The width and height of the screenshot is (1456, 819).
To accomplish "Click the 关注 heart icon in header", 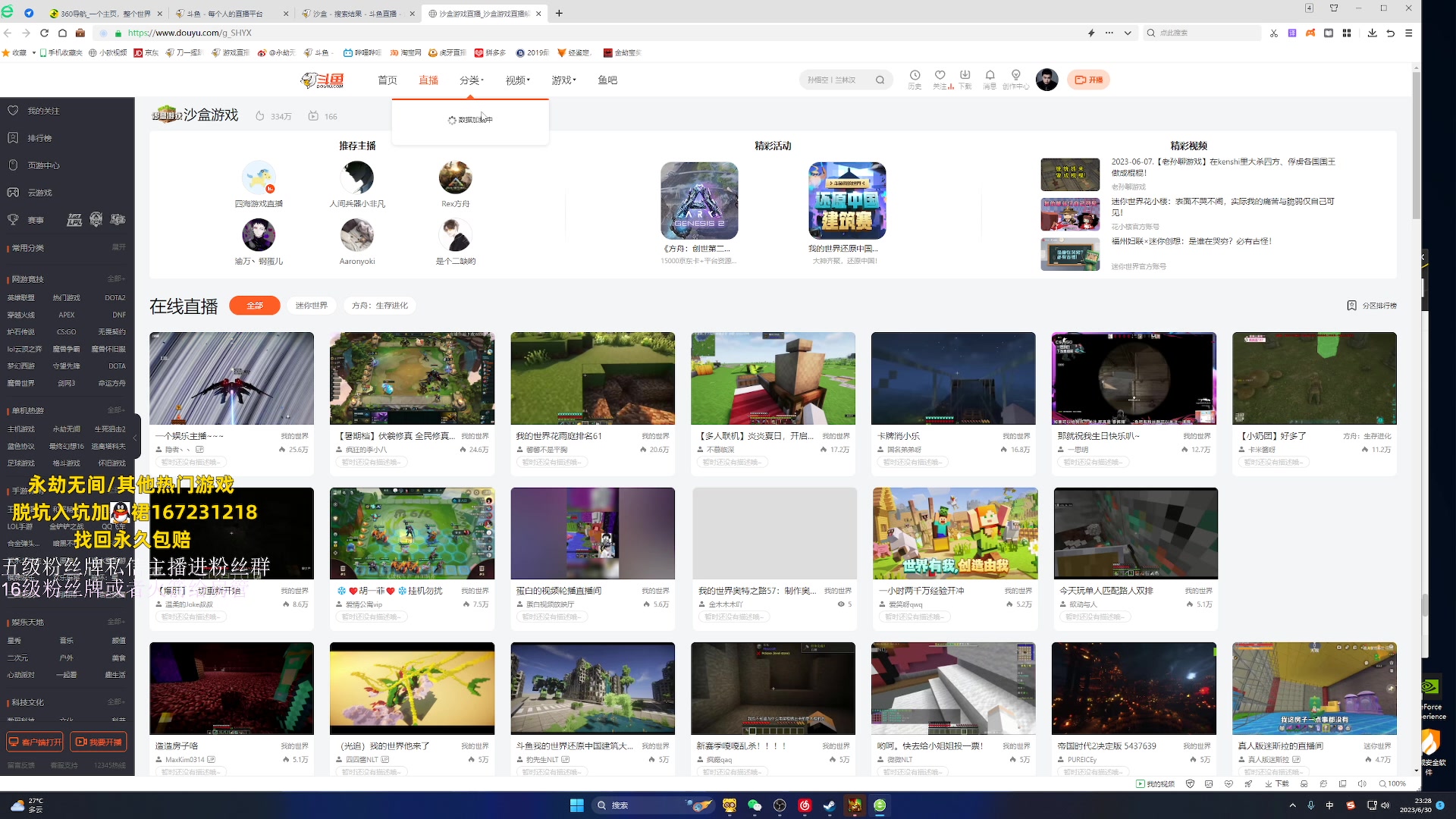I will coord(940,76).
